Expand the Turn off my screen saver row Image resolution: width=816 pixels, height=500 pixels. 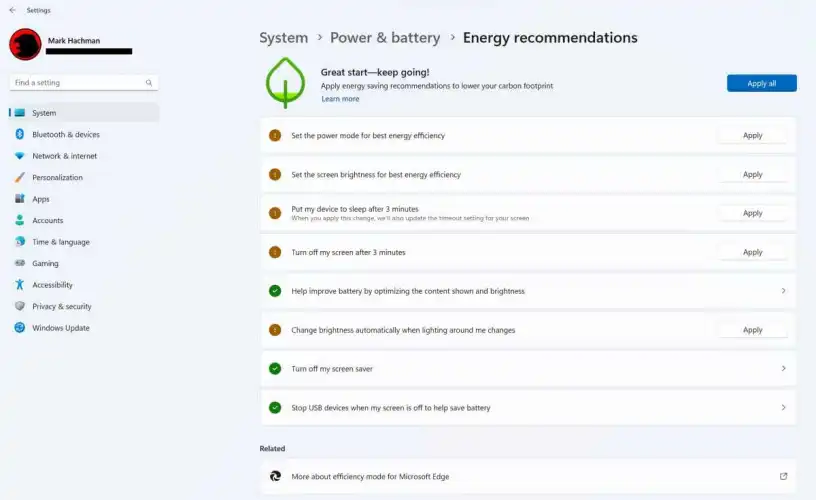tap(783, 369)
